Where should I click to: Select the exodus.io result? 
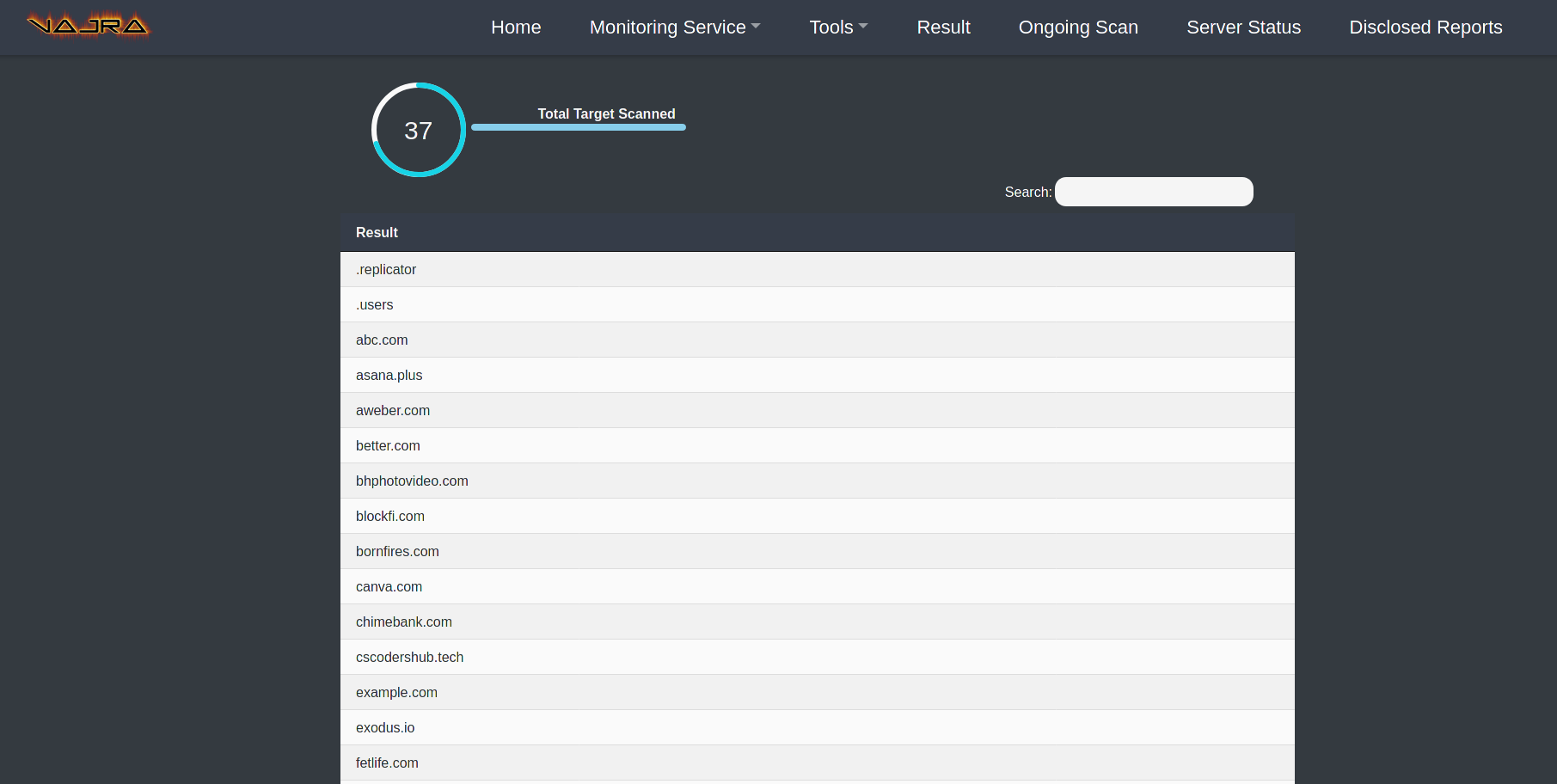(818, 727)
